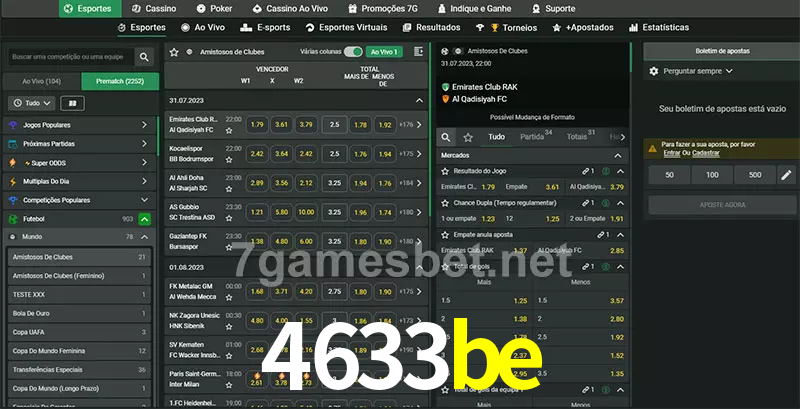Click the Entrar login link
This screenshot has height=409, width=800.
pyautogui.click(x=671, y=153)
